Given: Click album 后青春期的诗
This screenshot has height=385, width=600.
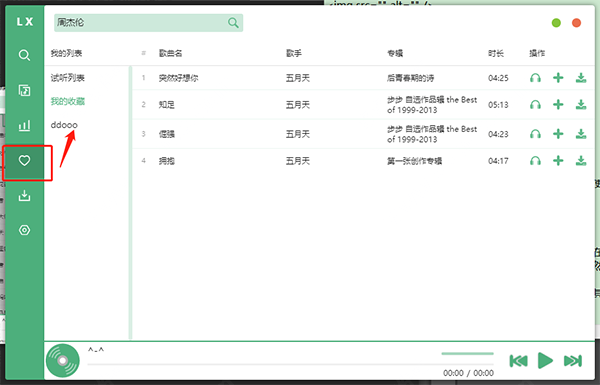Looking at the screenshot, I should (411, 78).
